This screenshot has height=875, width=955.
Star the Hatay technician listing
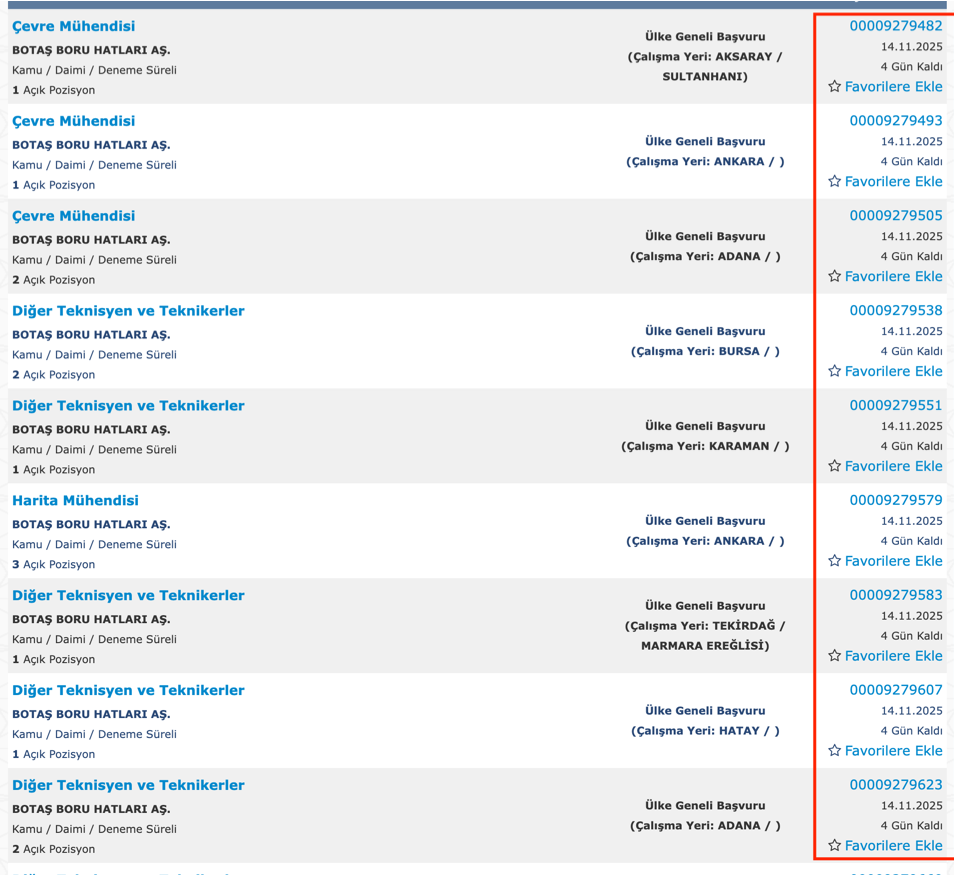pyautogui.click(x=834, y=751)
